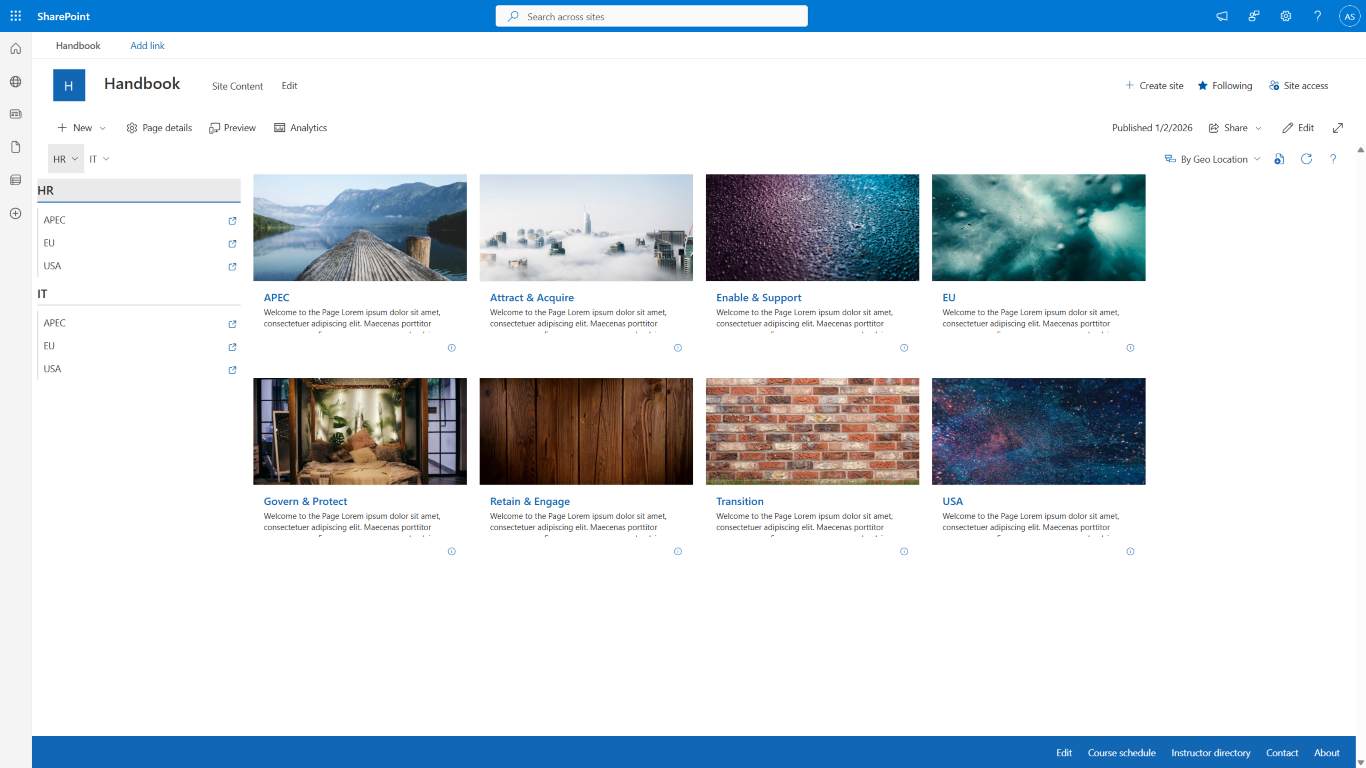Click the megaphone notifications icon
The height and width of the screenshot is (768, 1366).
click(1222, 16)
